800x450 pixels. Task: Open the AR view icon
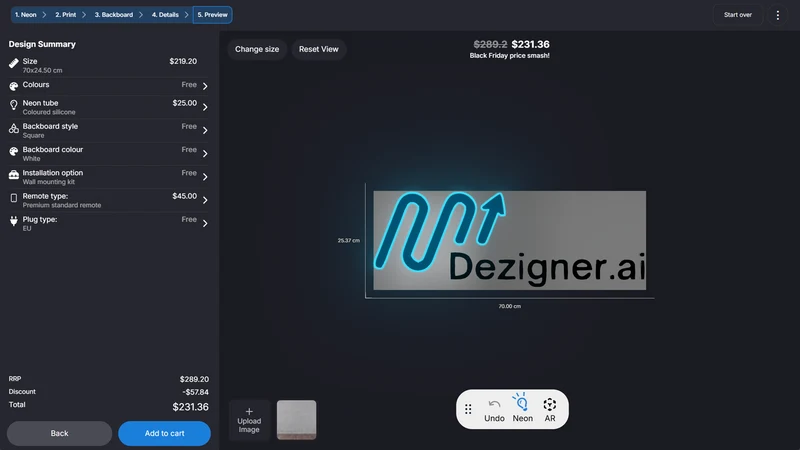549,405
